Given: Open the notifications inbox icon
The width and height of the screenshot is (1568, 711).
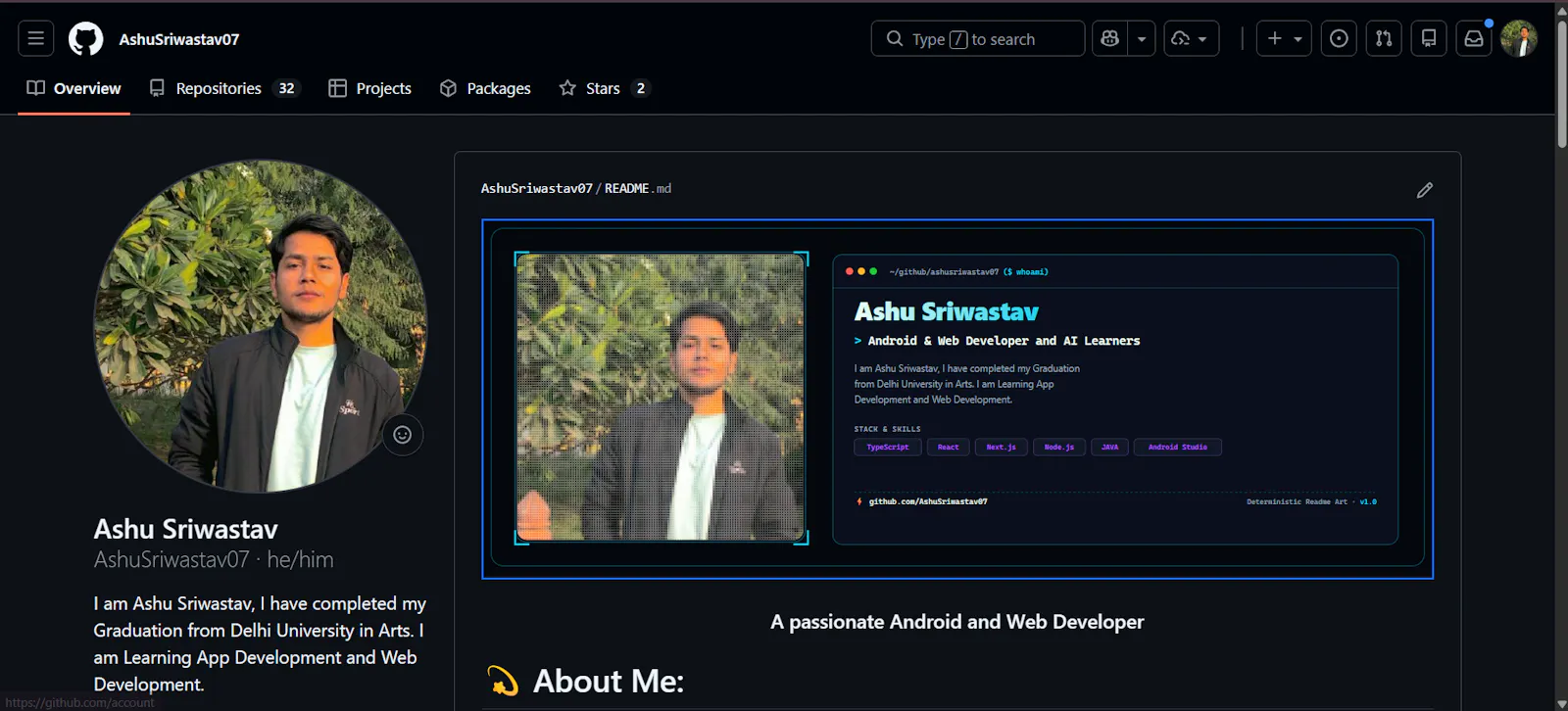Looking at the screenshot, I should pyautogui.click(x=1474, y=39).
